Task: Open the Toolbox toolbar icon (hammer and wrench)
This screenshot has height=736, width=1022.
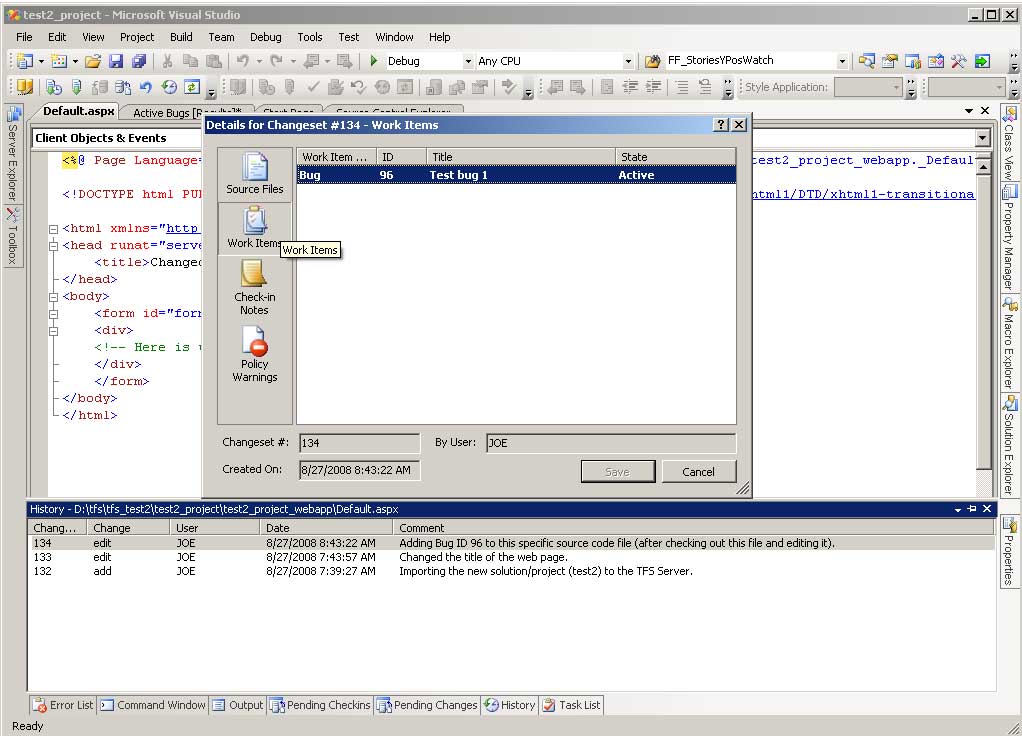Action: click(958, 61)
